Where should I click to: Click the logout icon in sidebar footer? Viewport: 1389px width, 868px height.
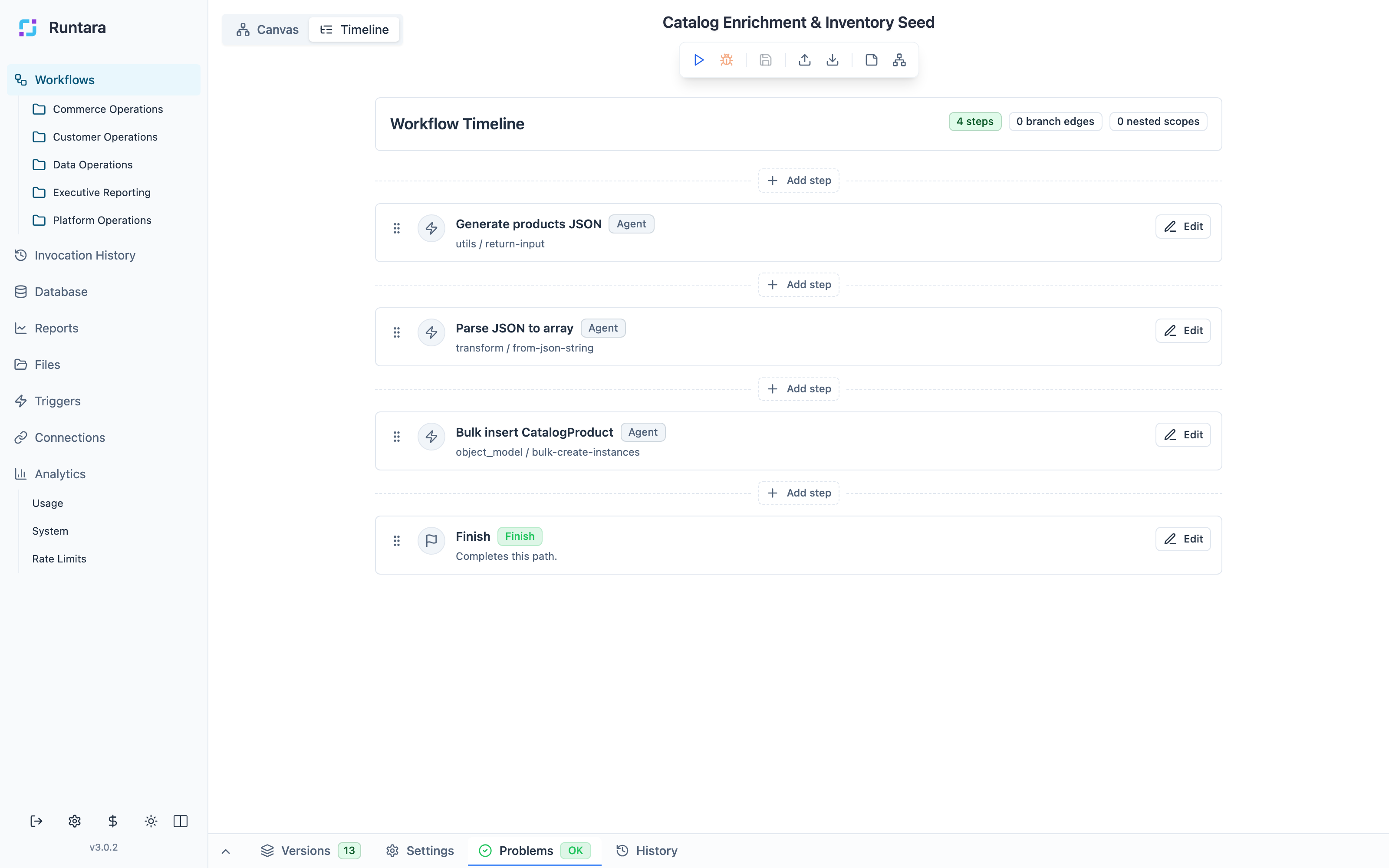36,821
